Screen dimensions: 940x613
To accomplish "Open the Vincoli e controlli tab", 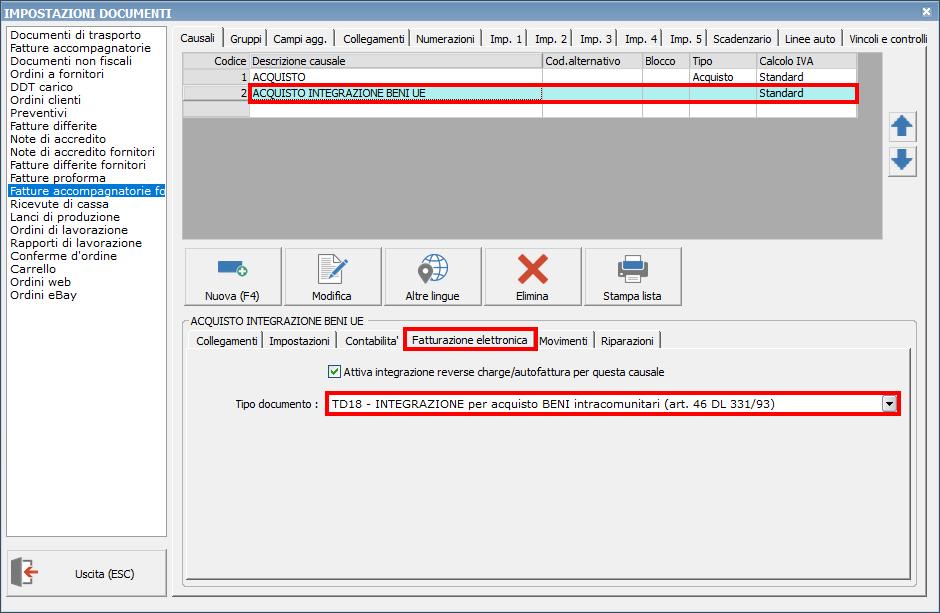I will click(x=887, y=39).
